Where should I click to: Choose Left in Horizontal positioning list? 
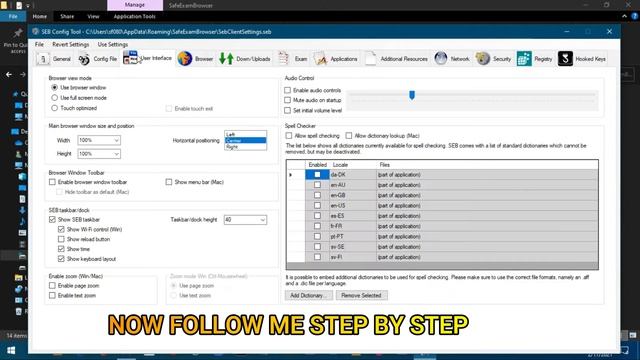pyautogui.click(x=245, y=134)
